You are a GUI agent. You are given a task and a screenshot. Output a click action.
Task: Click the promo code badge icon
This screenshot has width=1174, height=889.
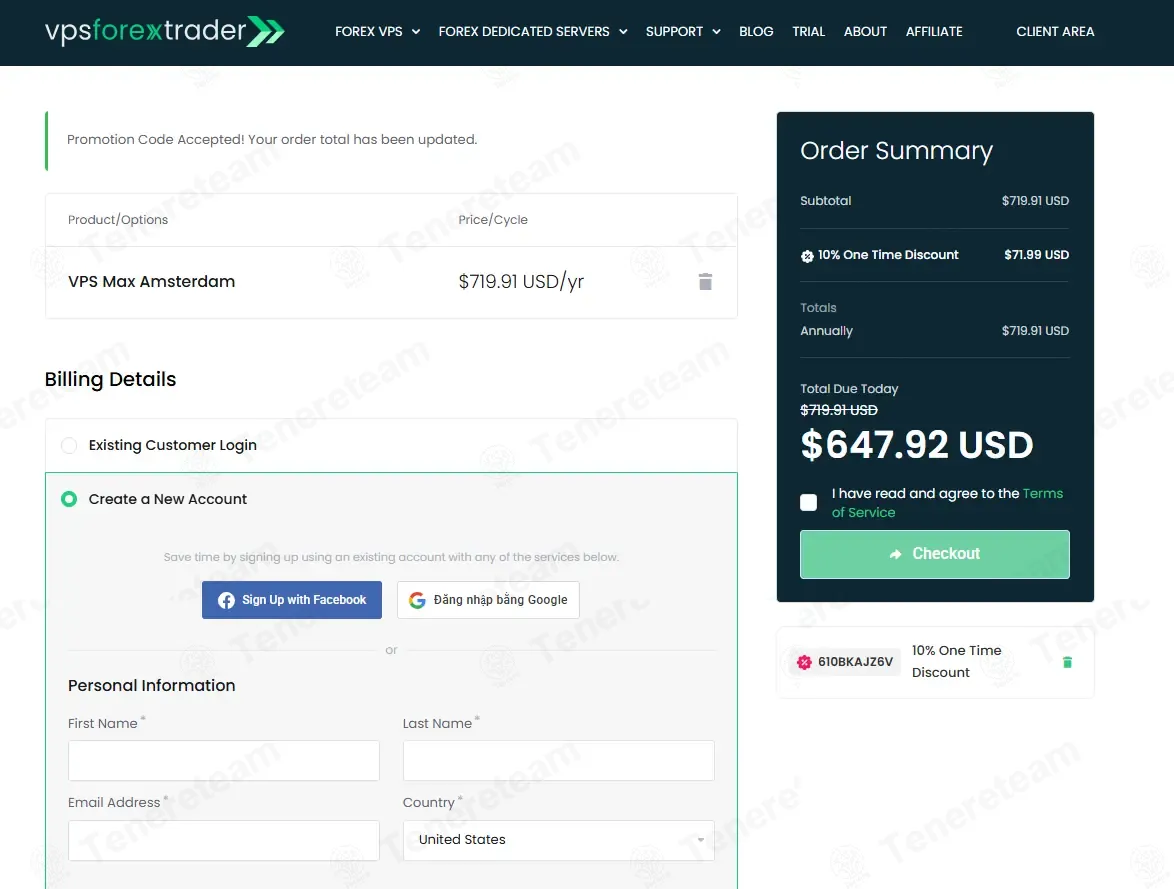[804, 662]
